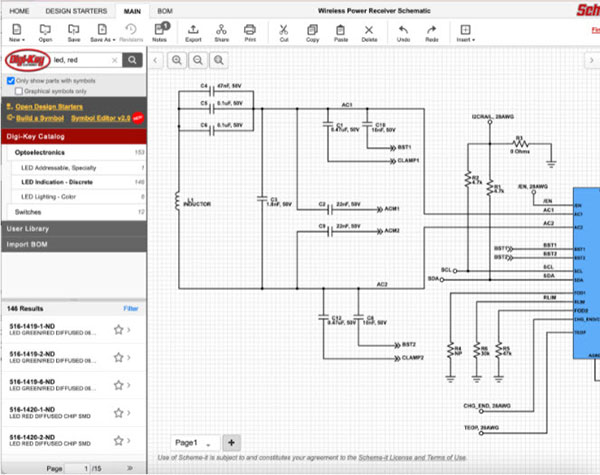Switch to the BOM tab

(165, 9)
